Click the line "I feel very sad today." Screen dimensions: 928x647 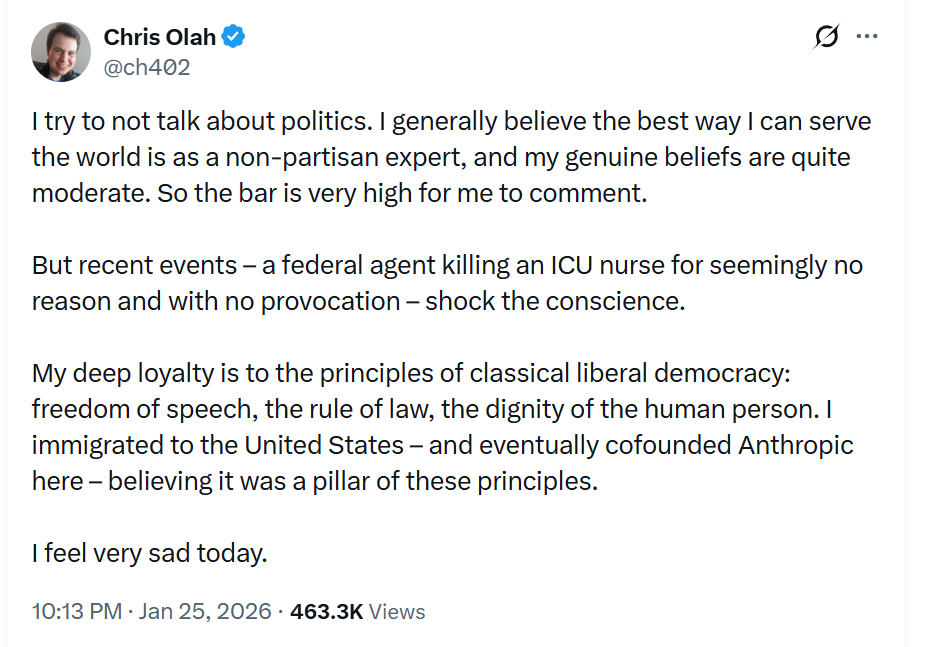[x=150, y=552]
